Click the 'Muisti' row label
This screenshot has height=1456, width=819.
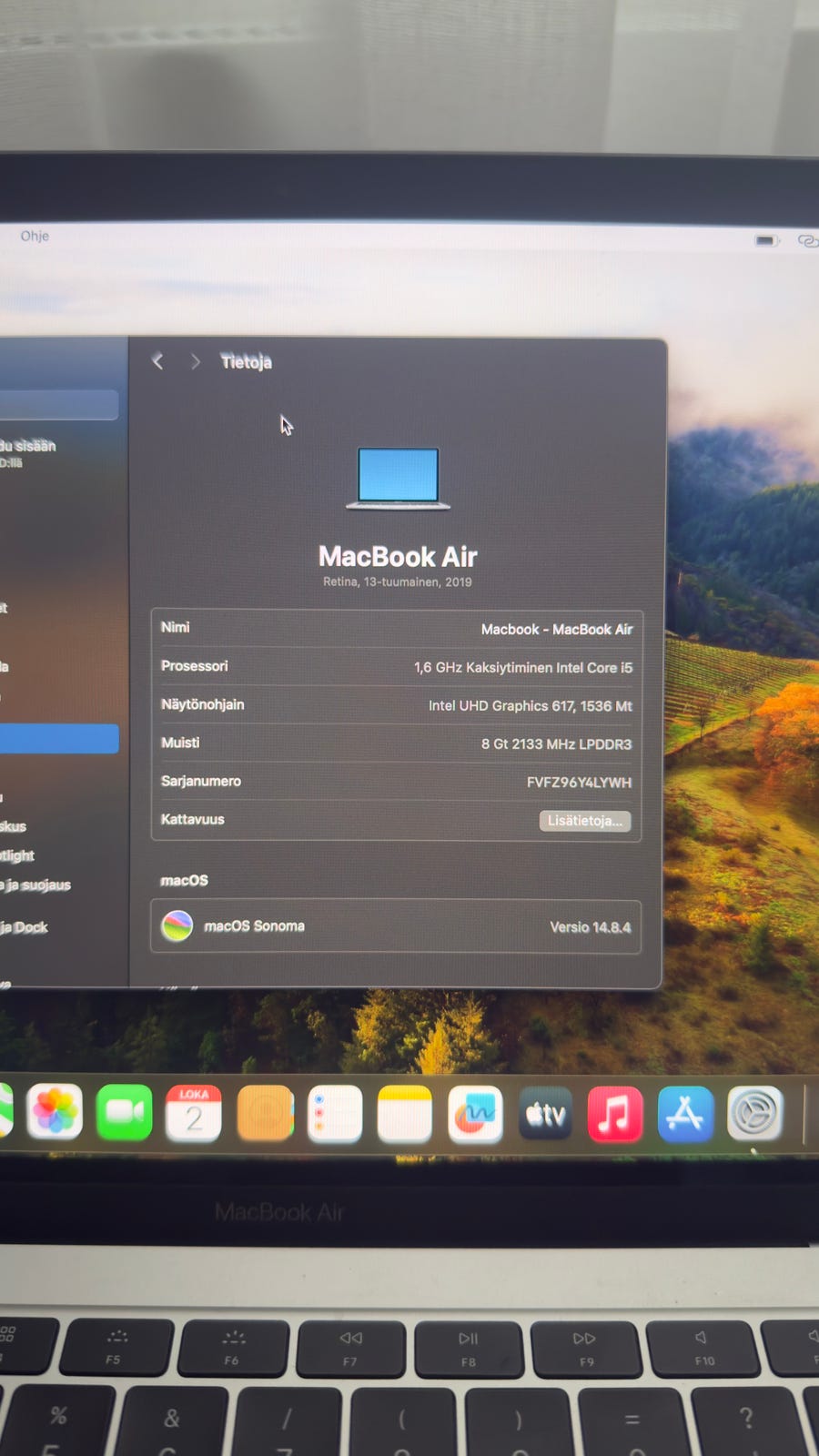[x=180, y=743]
